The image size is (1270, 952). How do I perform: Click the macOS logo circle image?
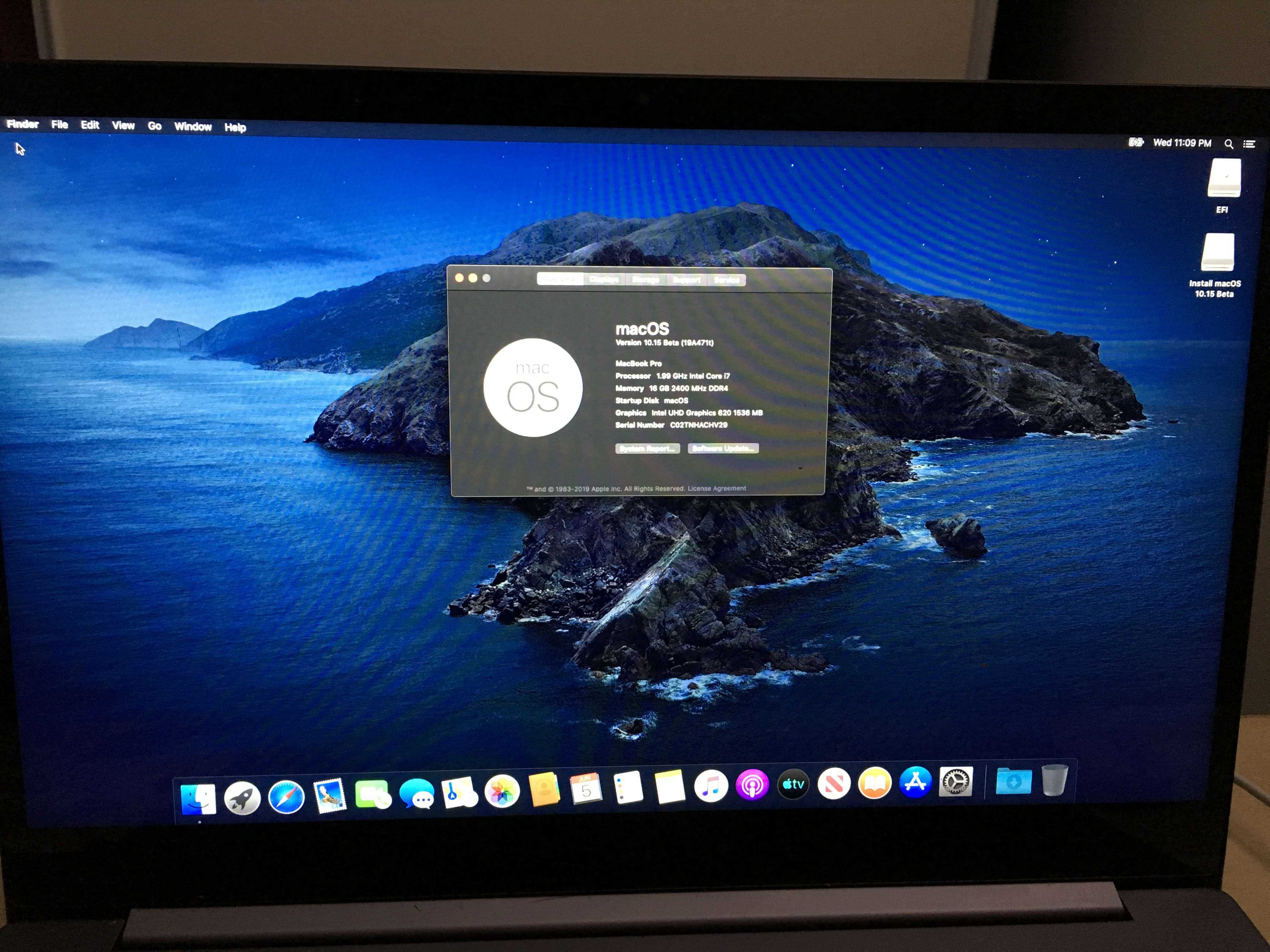533,387
